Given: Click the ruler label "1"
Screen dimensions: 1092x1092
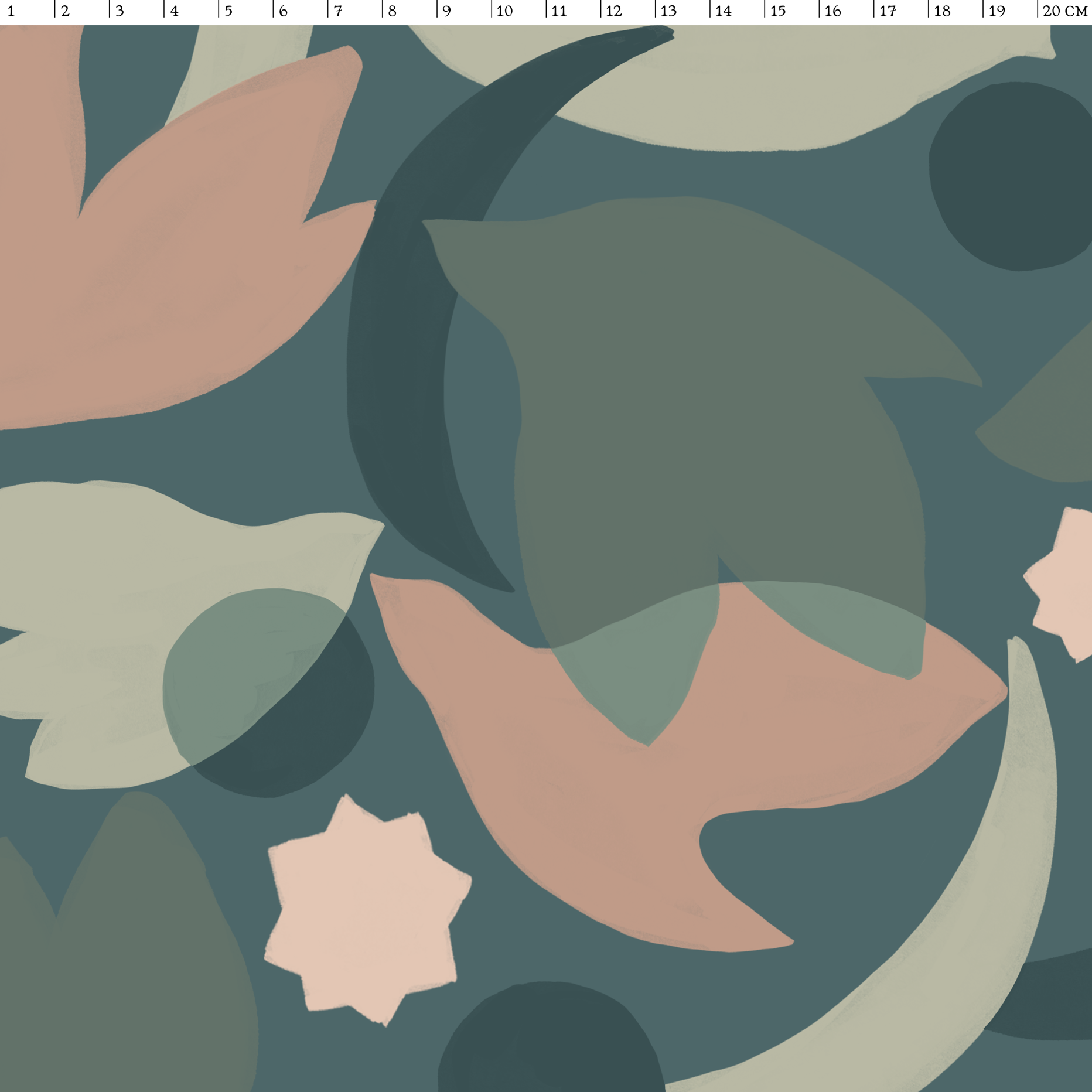Looking at the screenshot, I should pyautogui.click(x=11, y=11).
